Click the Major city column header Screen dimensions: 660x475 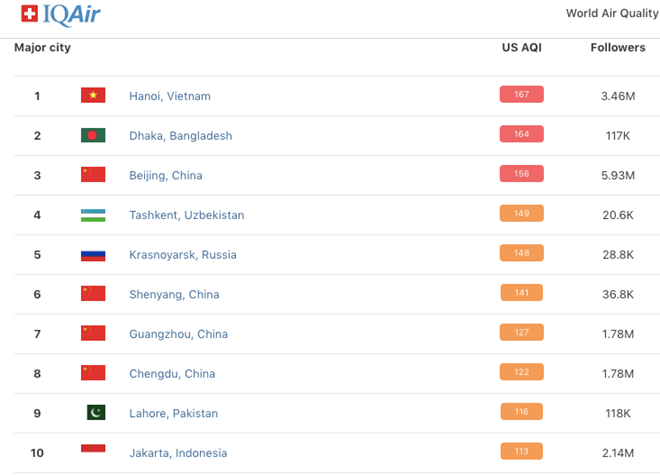[42, 48]
